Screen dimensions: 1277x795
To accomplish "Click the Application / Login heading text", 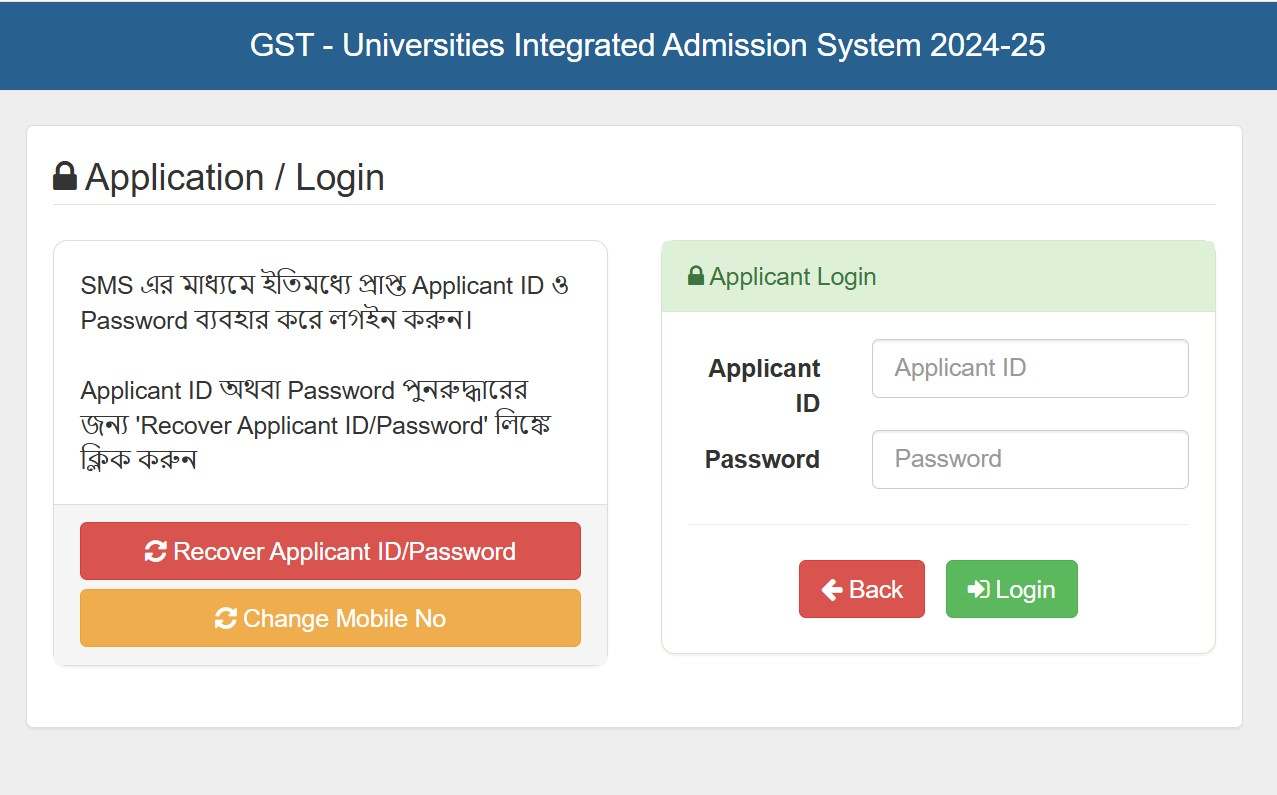I will 236,177.
